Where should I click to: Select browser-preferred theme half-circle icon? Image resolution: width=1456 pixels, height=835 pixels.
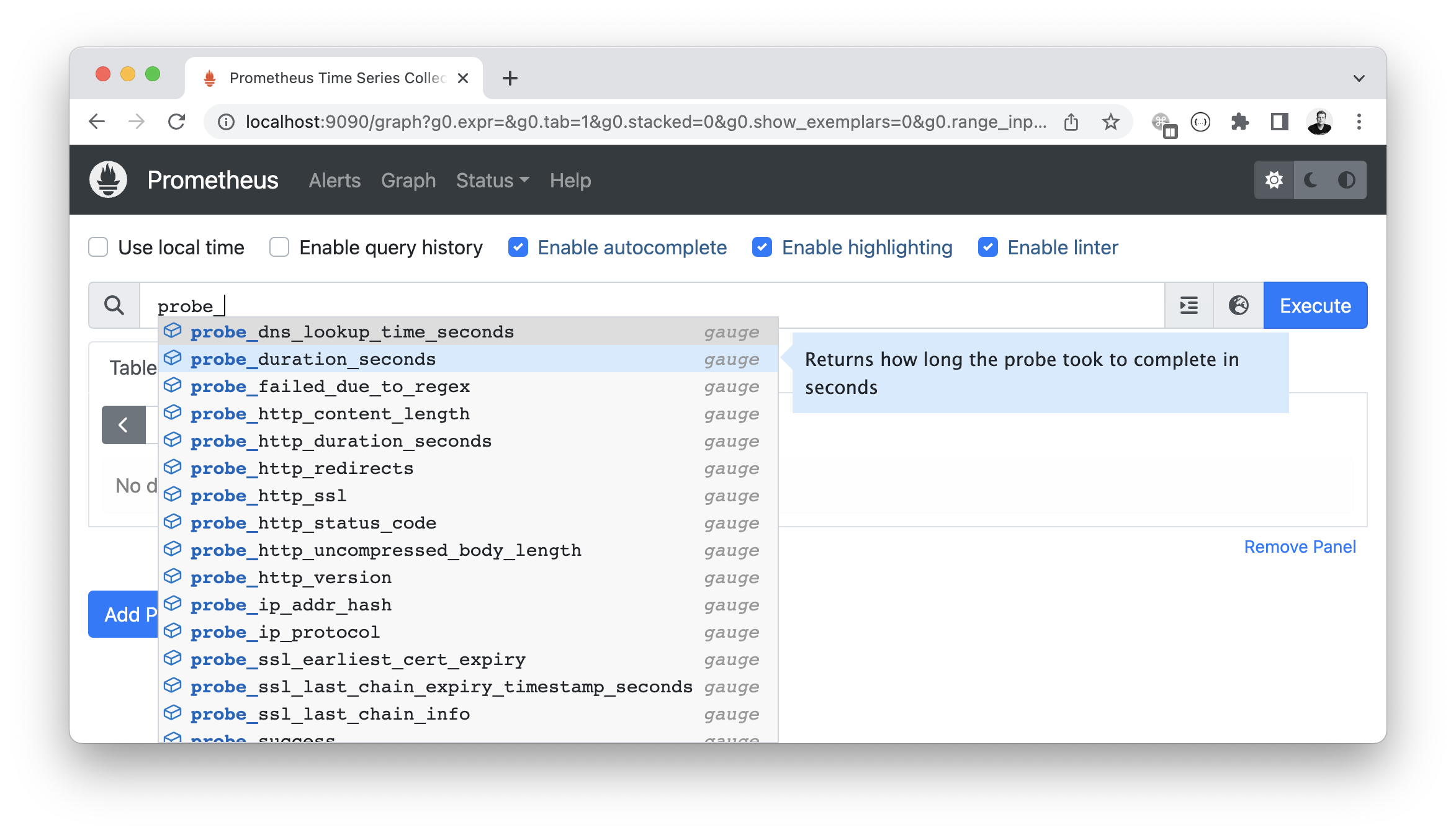pyautogui.click(x=1346, y=181)
